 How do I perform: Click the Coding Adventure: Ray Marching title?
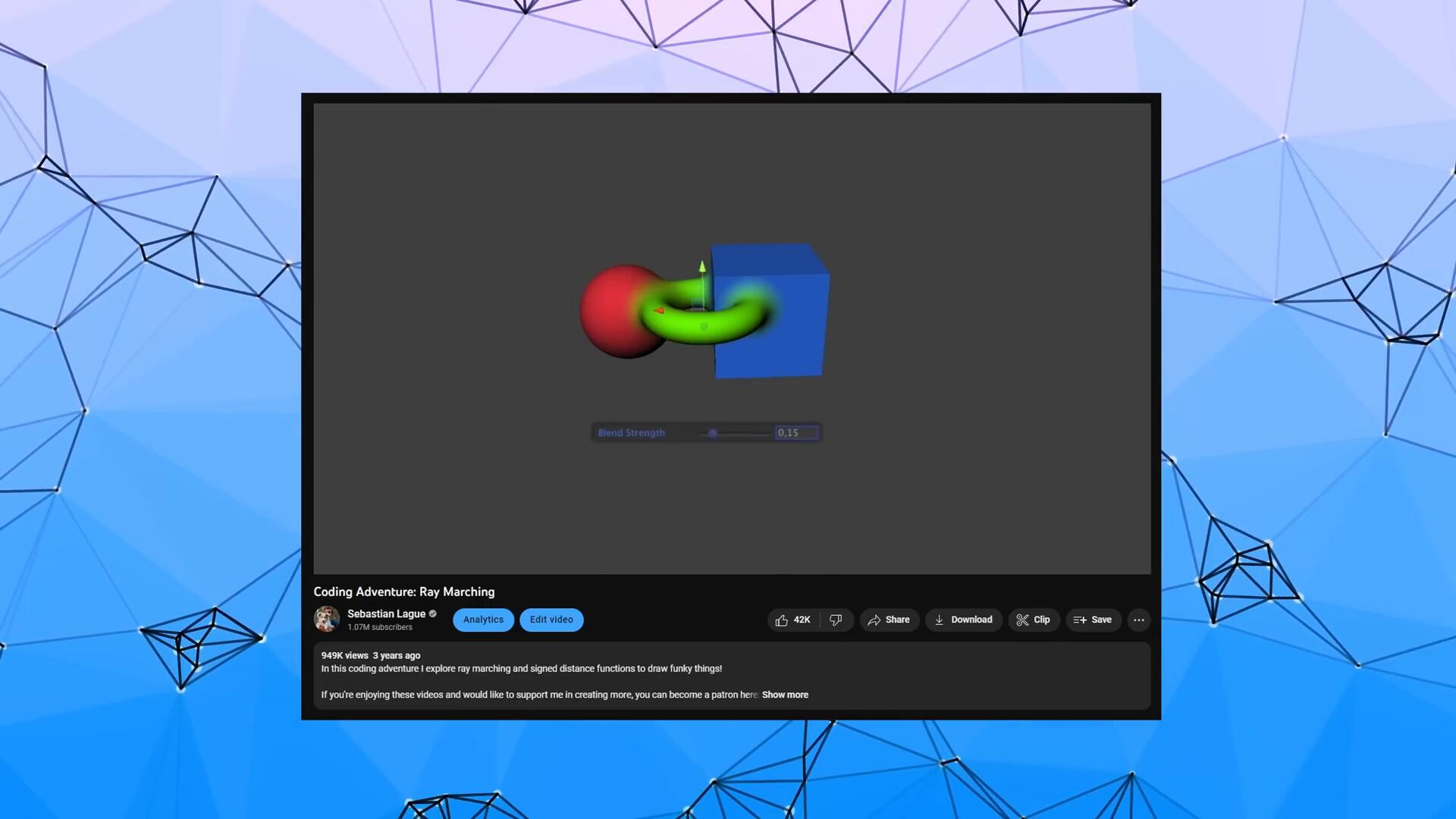403,592
